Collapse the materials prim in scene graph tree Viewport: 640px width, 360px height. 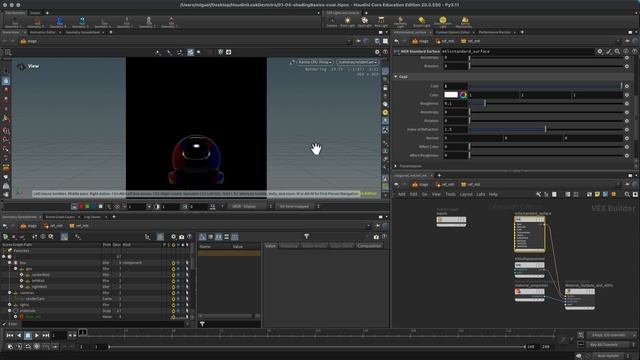click(x=9, y=311)
